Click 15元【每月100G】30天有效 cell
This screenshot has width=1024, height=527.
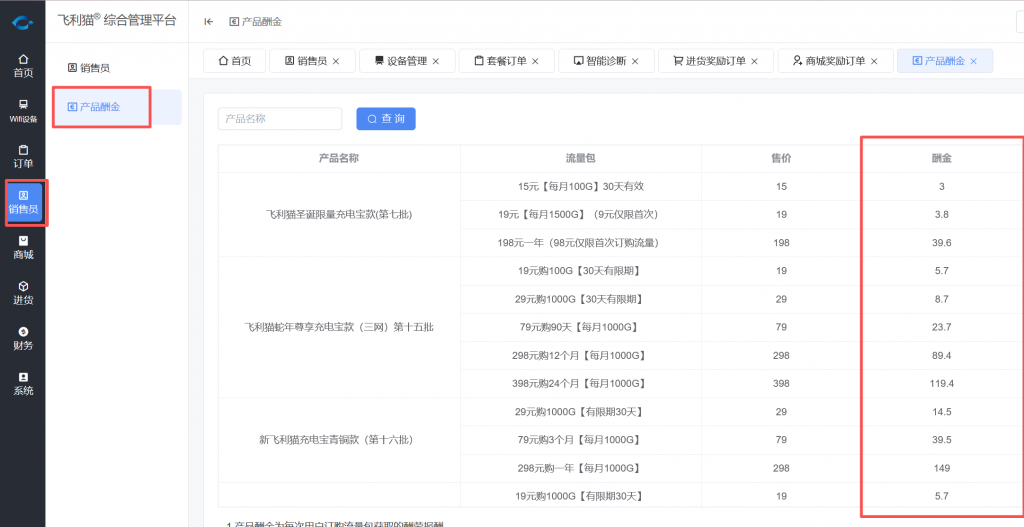tap(581, 186)
